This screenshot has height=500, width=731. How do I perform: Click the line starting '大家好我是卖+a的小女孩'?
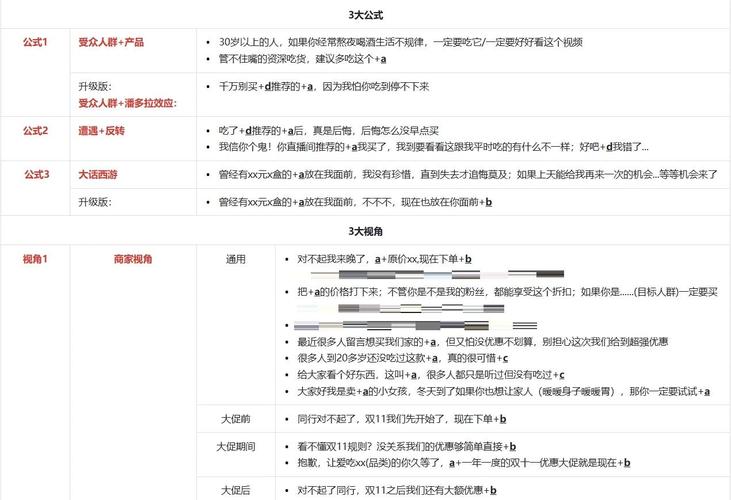point(503,391)
